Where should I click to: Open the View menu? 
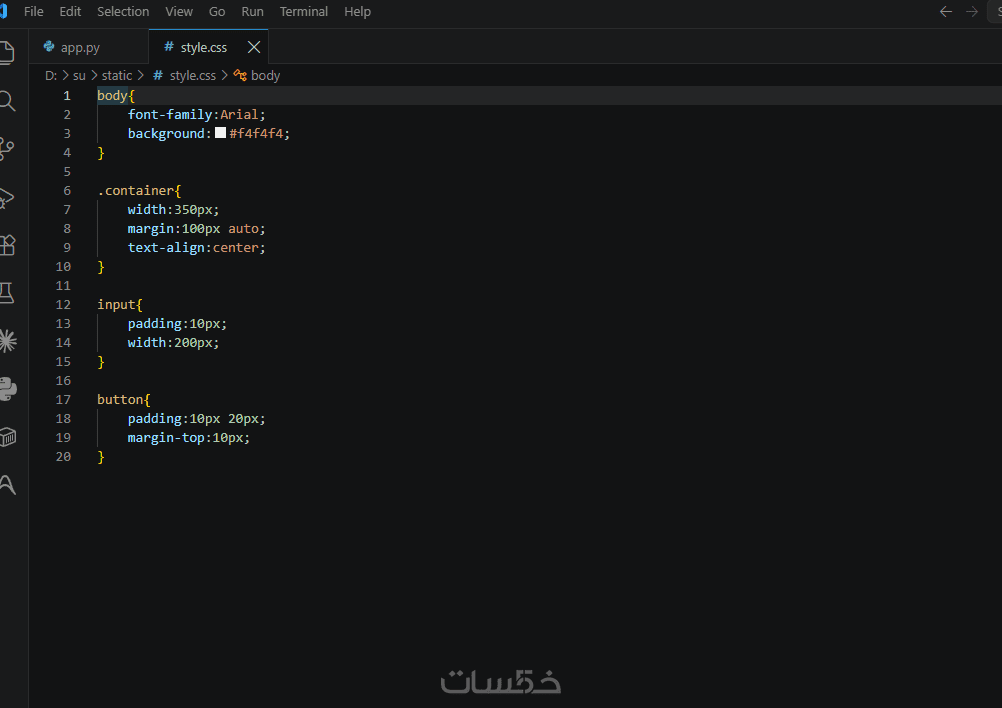click(179, 12)
